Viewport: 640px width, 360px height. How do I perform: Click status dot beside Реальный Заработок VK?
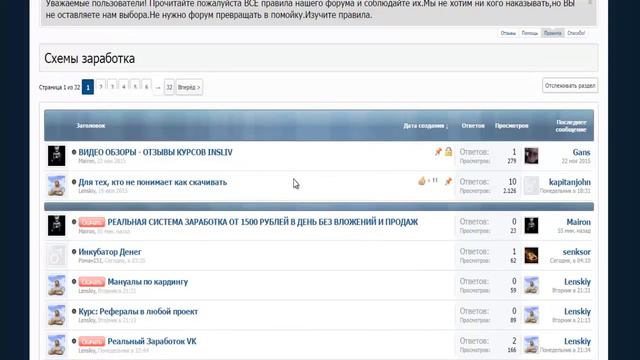(74, 341)
